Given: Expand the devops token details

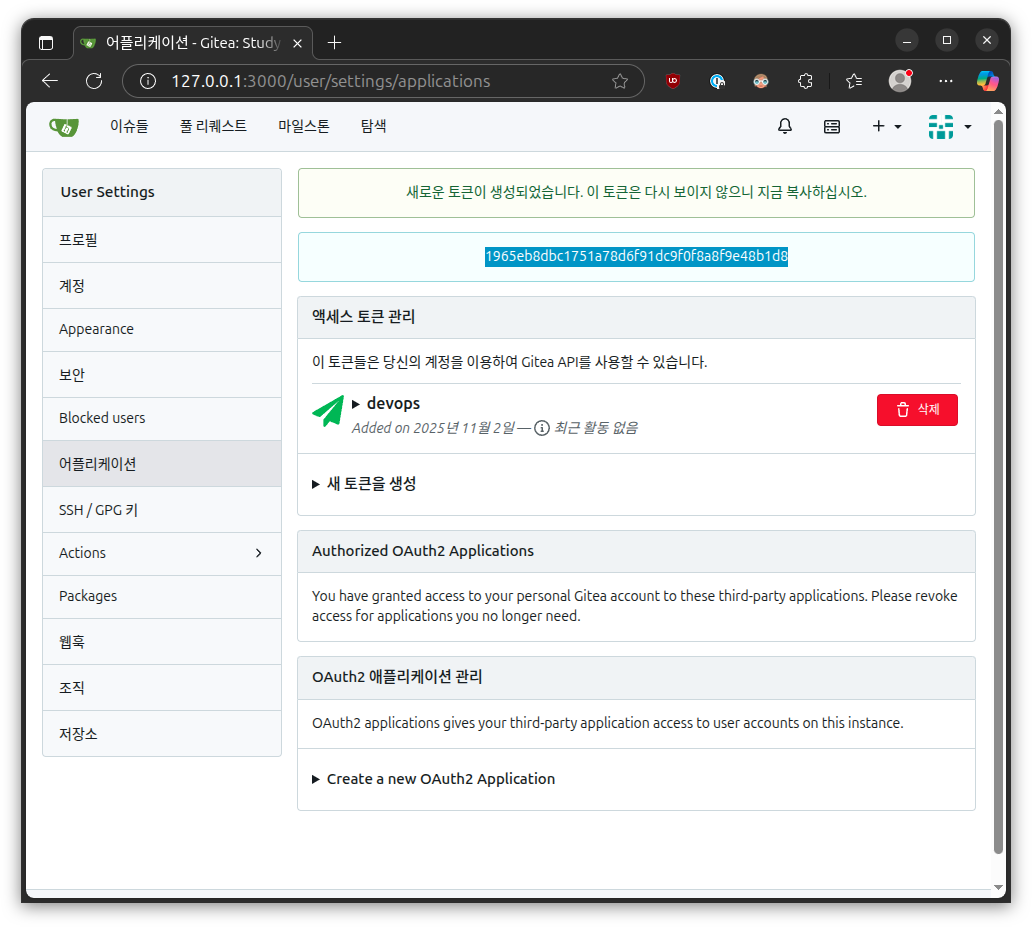Looking at the screenshot, I should [386, 404].
